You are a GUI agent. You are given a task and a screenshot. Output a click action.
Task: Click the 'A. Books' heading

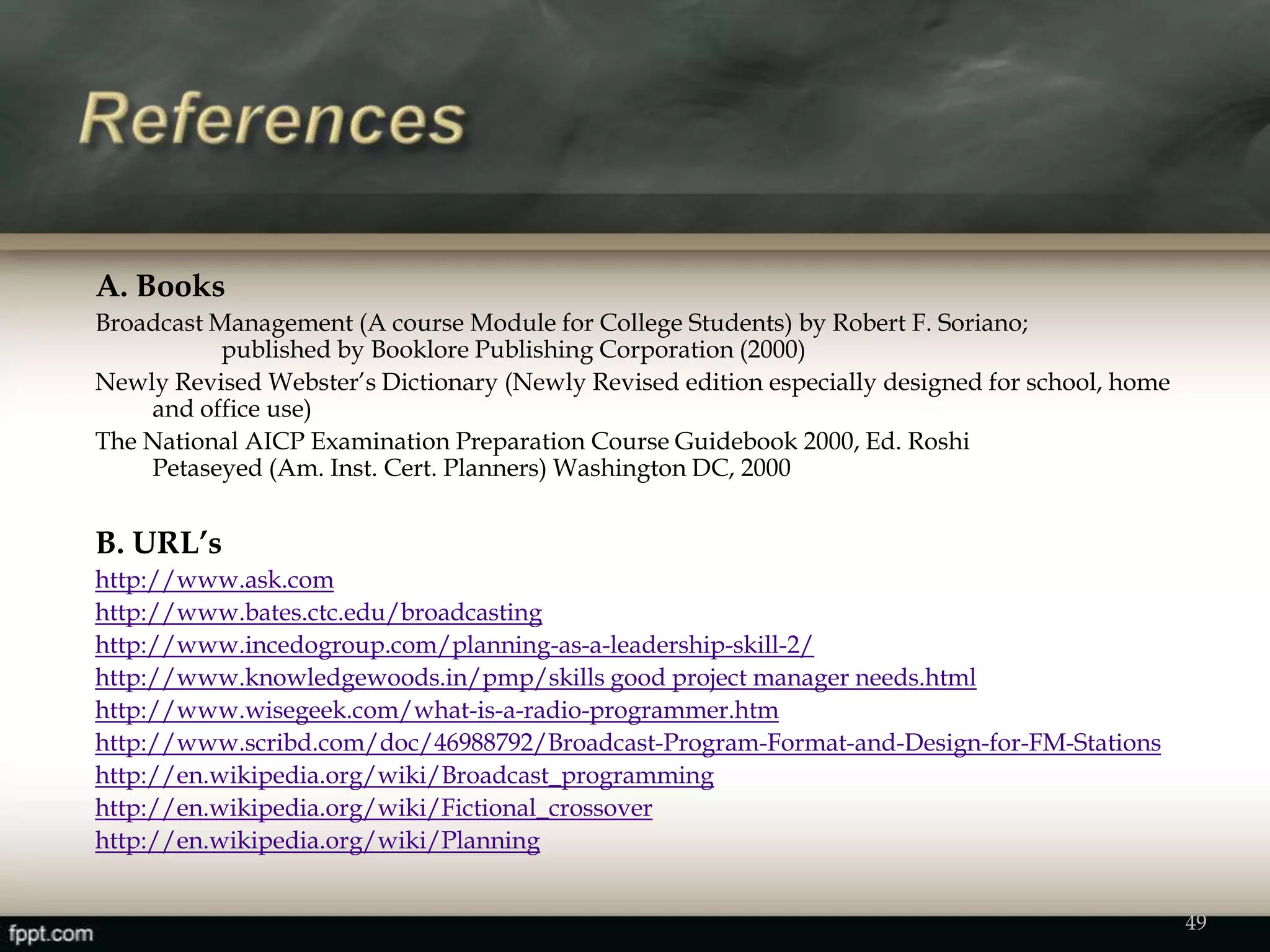[161, 286]
